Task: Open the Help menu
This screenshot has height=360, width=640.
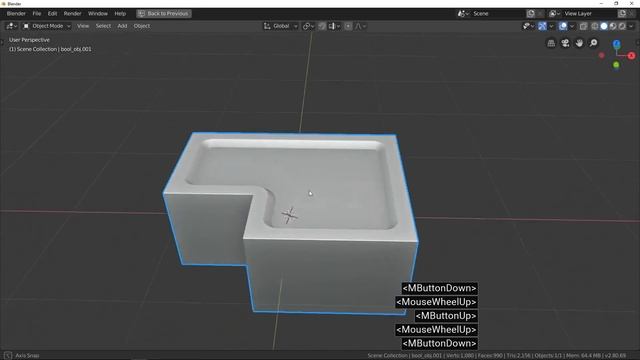Action: coord(120,13)
